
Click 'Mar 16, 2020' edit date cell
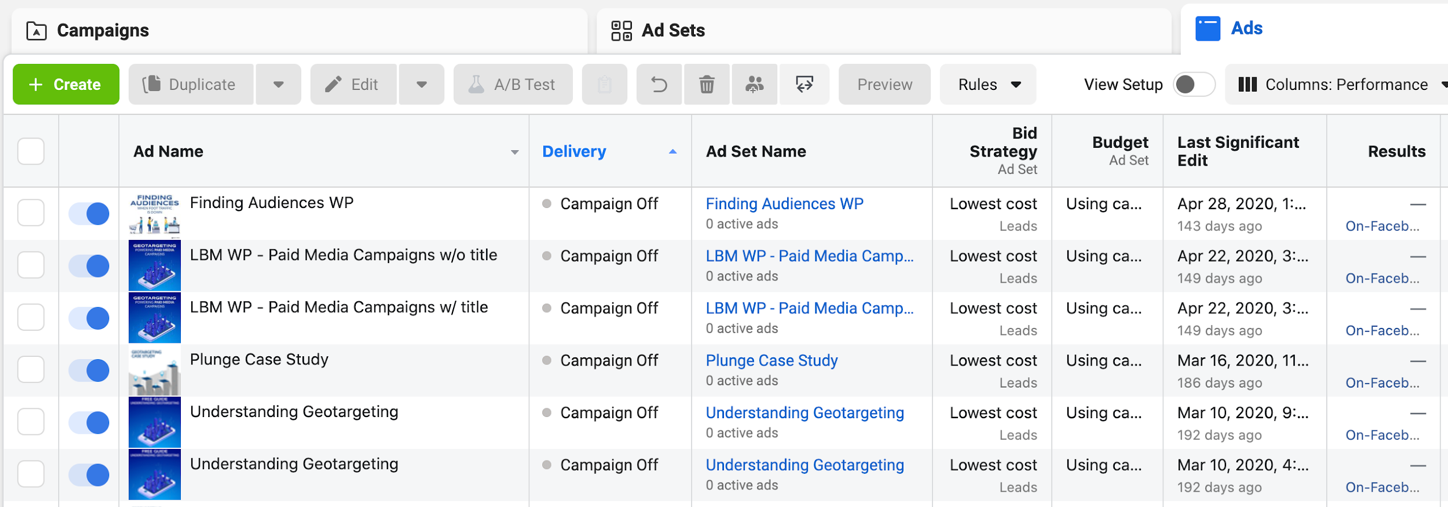(1242, 360)
